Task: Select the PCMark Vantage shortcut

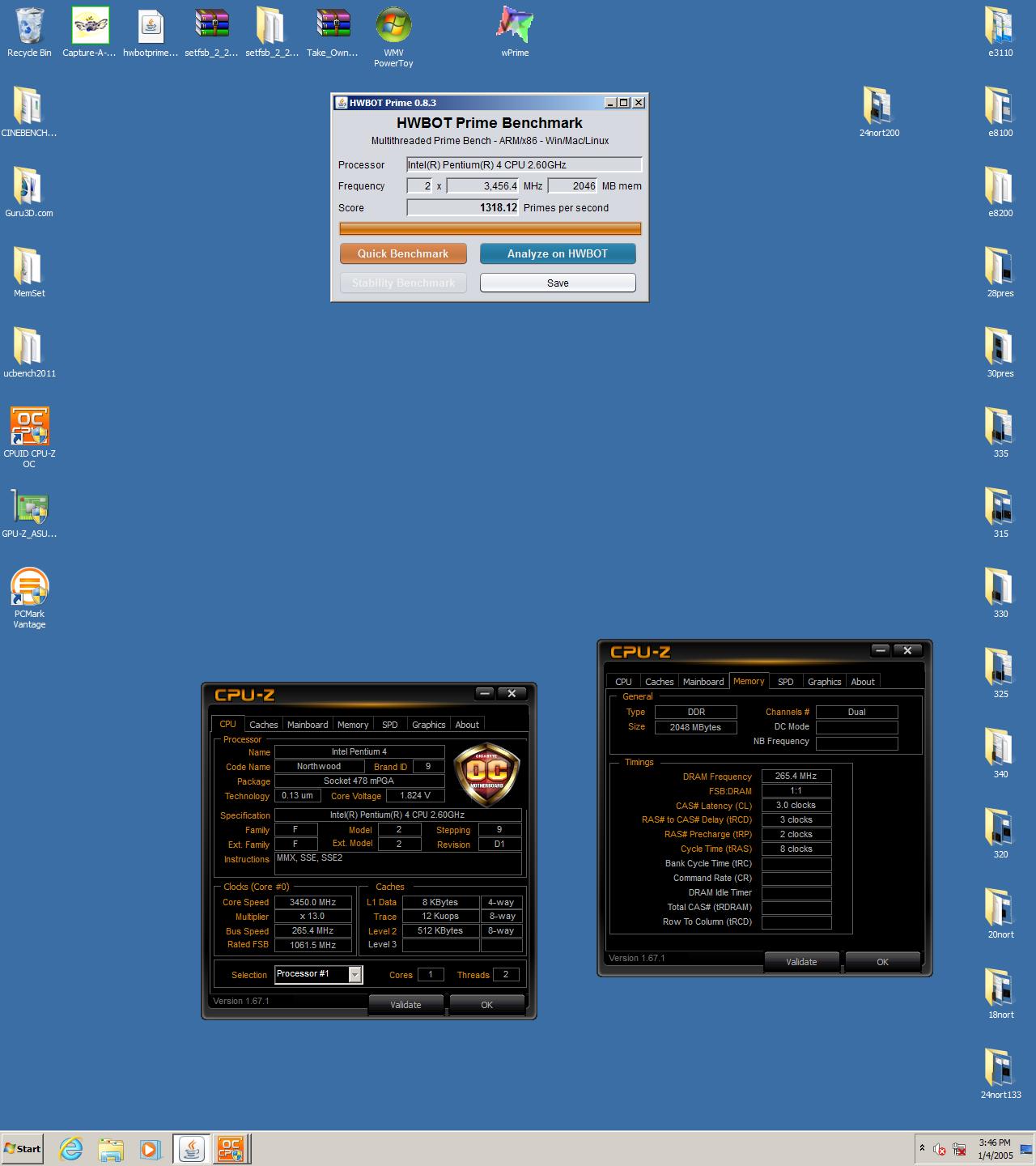Action: click(x=29, y=598)
